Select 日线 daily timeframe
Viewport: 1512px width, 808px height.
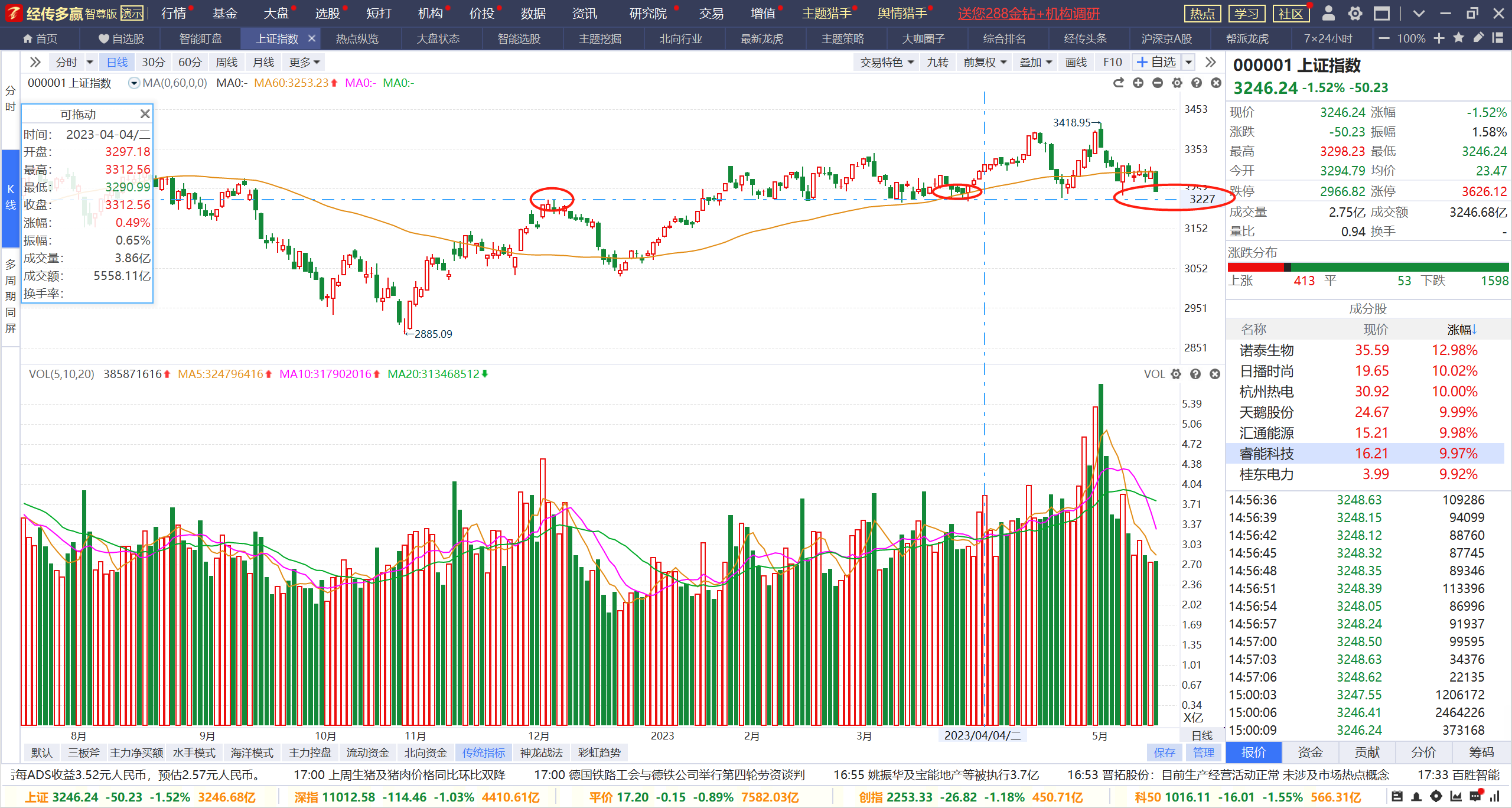(117, 62)
